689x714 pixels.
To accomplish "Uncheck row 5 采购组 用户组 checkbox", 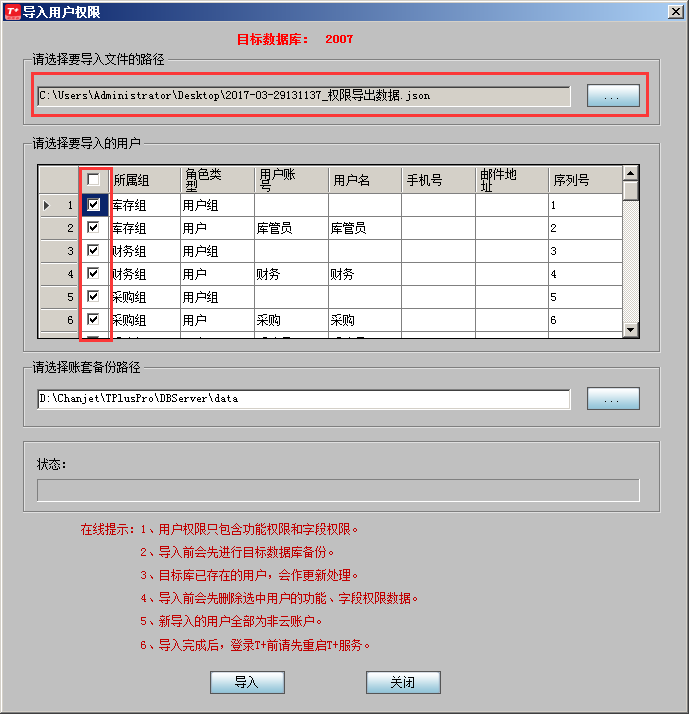I will coord(93,296).
